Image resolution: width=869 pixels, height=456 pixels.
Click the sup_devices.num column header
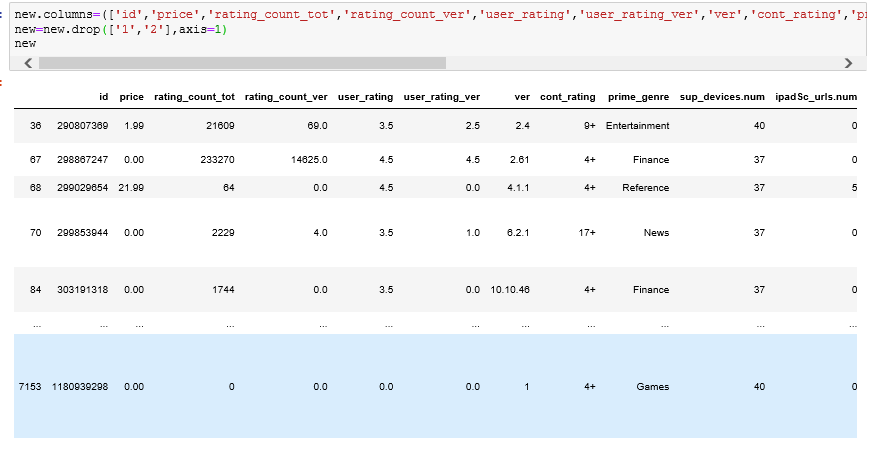[x=722, y=97]
